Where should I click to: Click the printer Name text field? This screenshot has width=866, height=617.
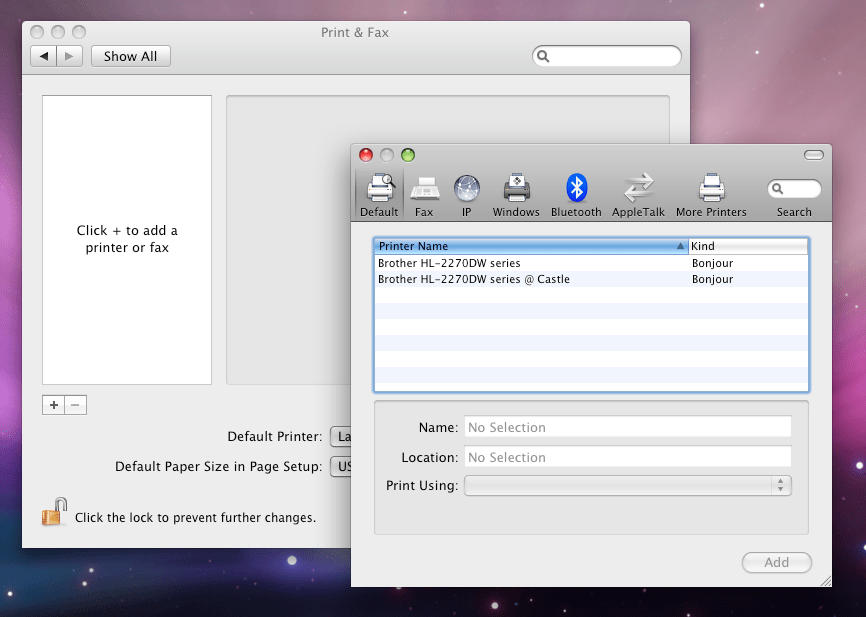[x=627, y=427]
